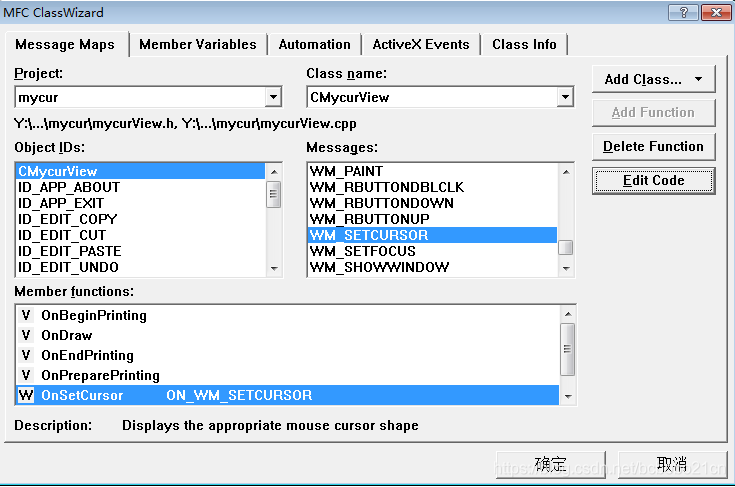The height and width of the screenshot is (487, 735).
Task: Select OnBeginPrinting member function
Action: click(x=288, y=315)
